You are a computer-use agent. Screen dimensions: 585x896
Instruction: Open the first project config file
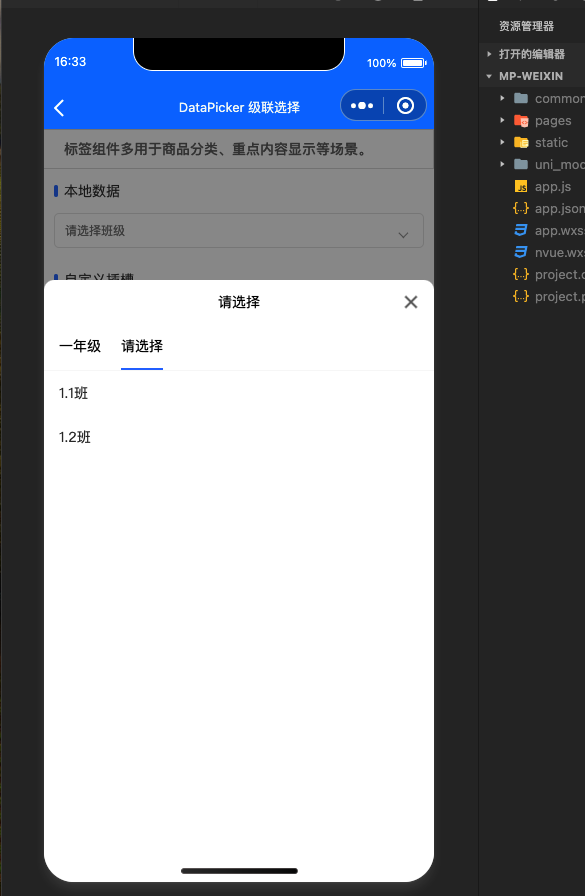point(548,274)
